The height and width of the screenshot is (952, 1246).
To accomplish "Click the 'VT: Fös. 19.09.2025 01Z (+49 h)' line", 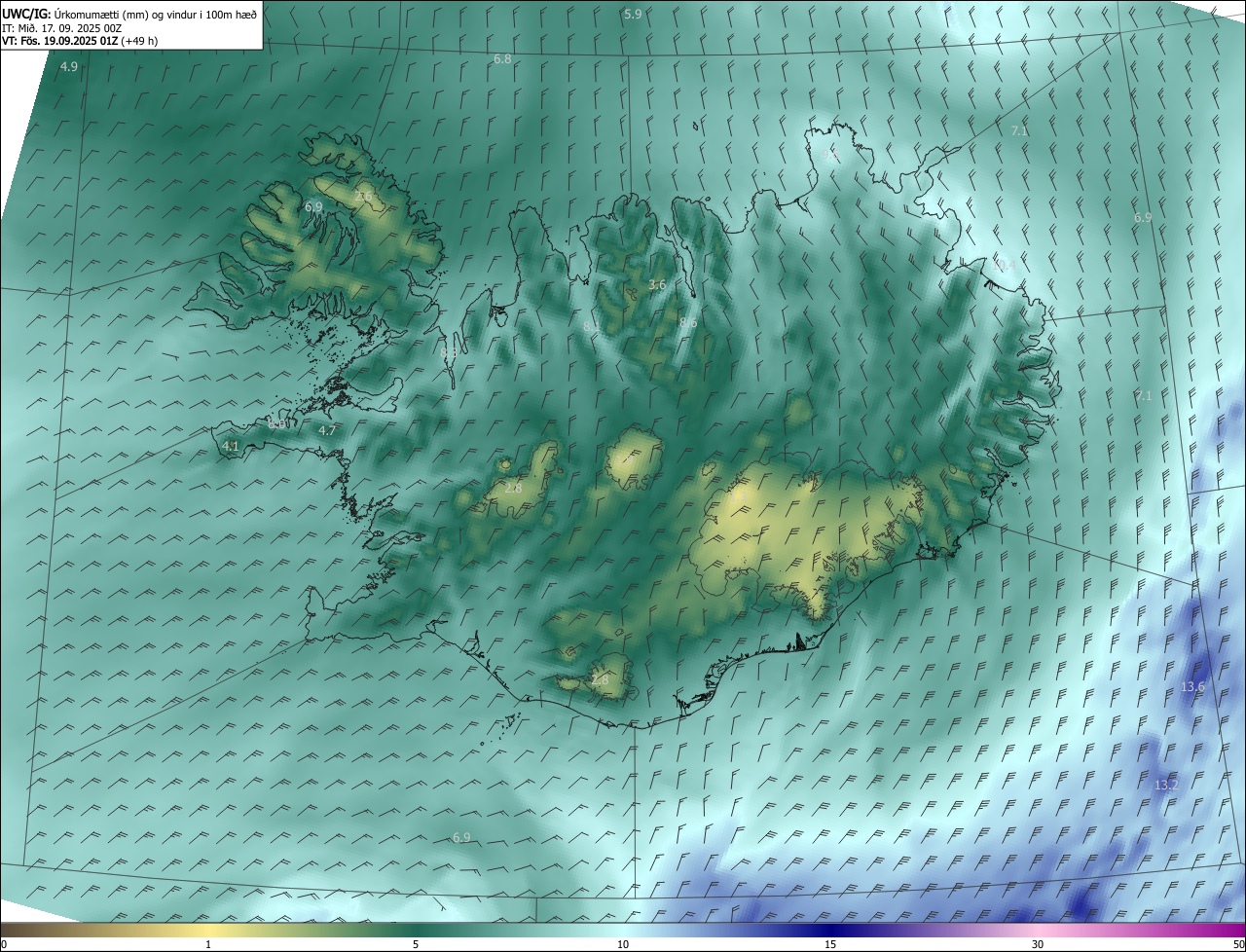I will pyautogui.click(x=80, y=41).
